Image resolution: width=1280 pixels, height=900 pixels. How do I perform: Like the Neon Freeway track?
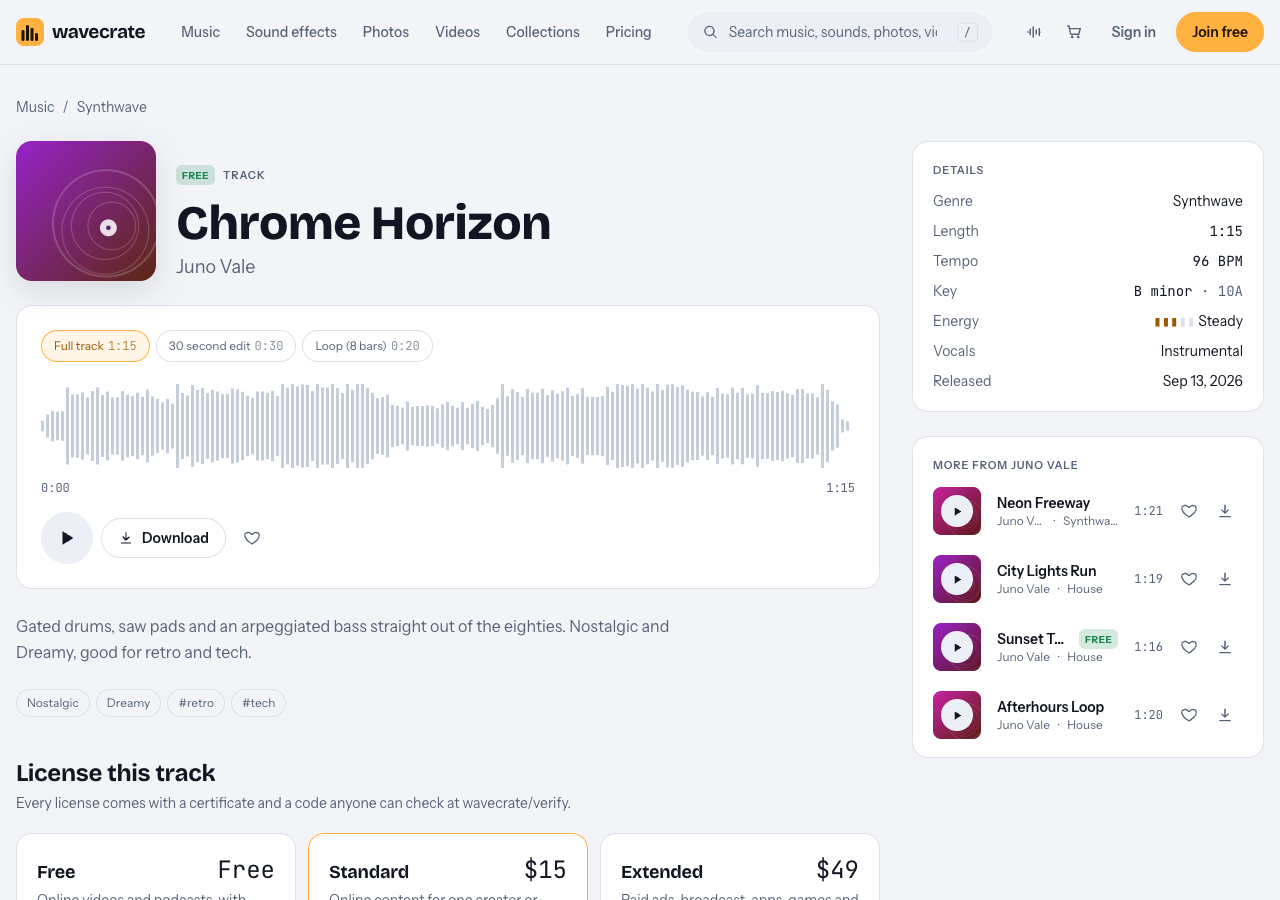pos(1189,511)
